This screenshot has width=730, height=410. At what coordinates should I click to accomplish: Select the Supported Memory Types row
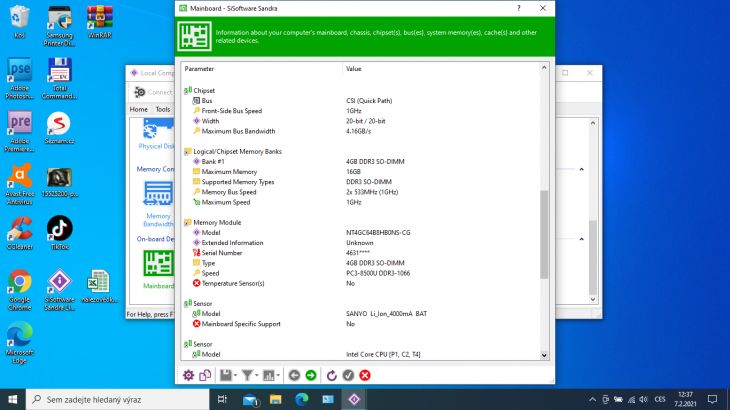tap(237, 182)
